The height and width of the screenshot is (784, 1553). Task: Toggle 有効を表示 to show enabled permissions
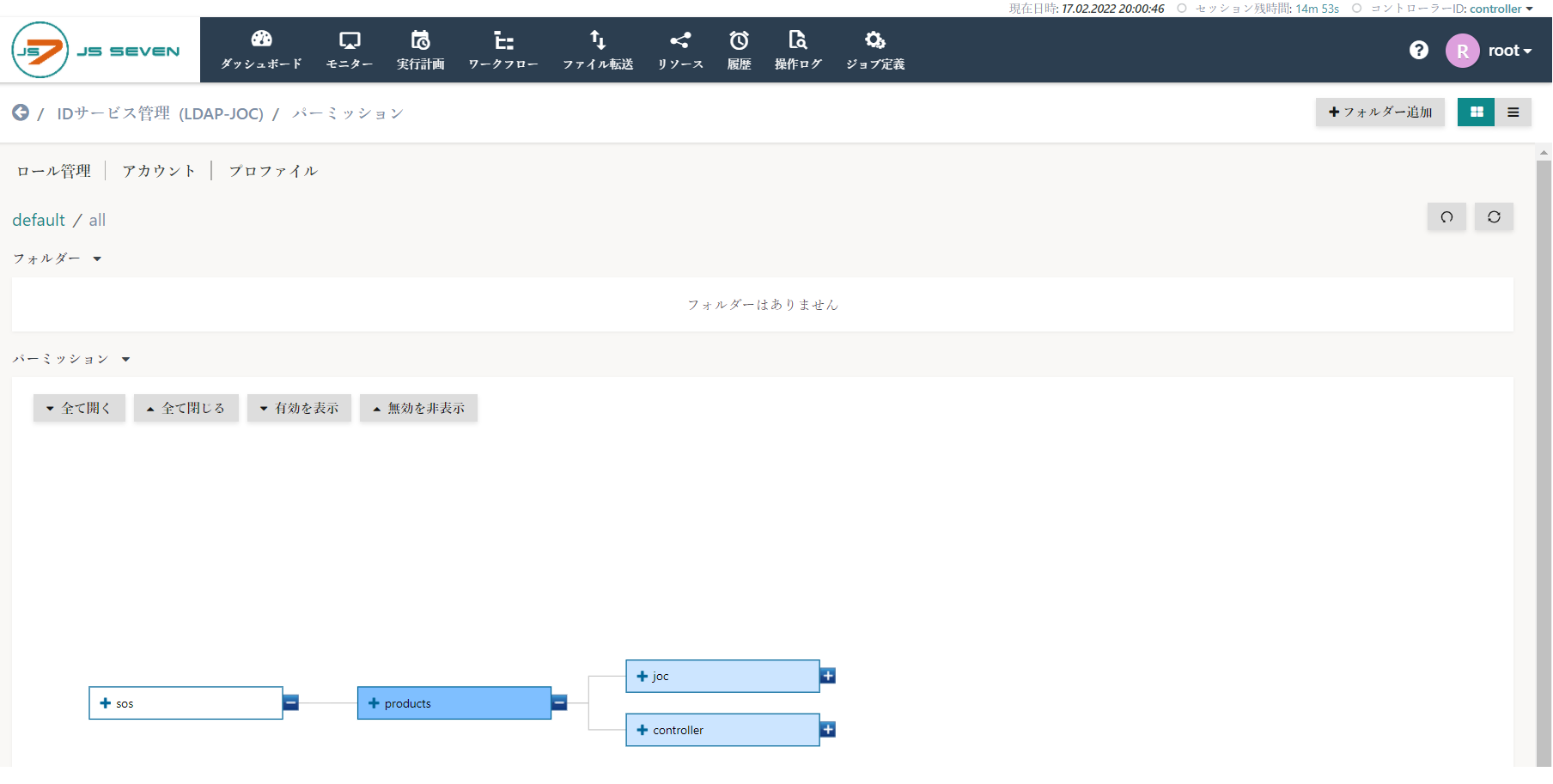coord(299,408)
